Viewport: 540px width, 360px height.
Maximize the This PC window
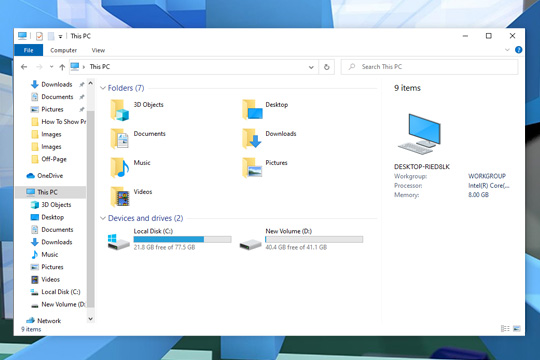(x=489, y=36)
